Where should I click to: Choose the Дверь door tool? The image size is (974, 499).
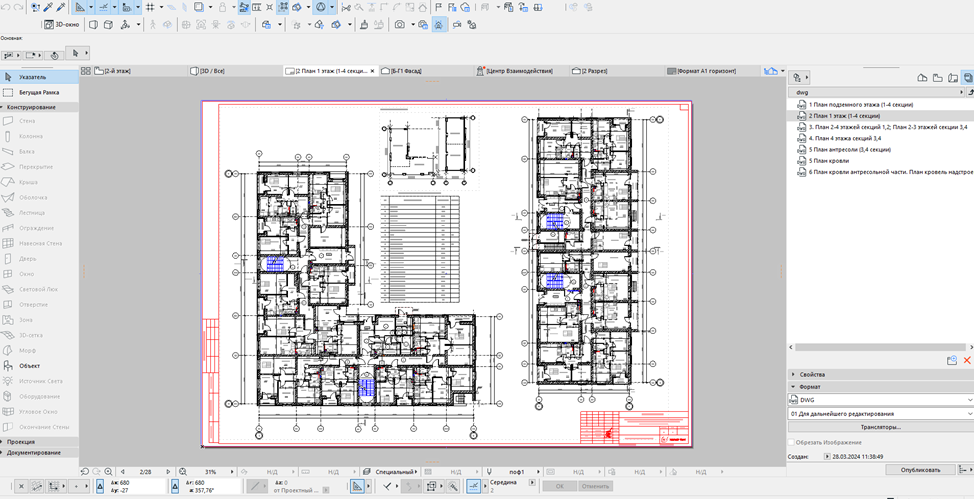(39, 259)
